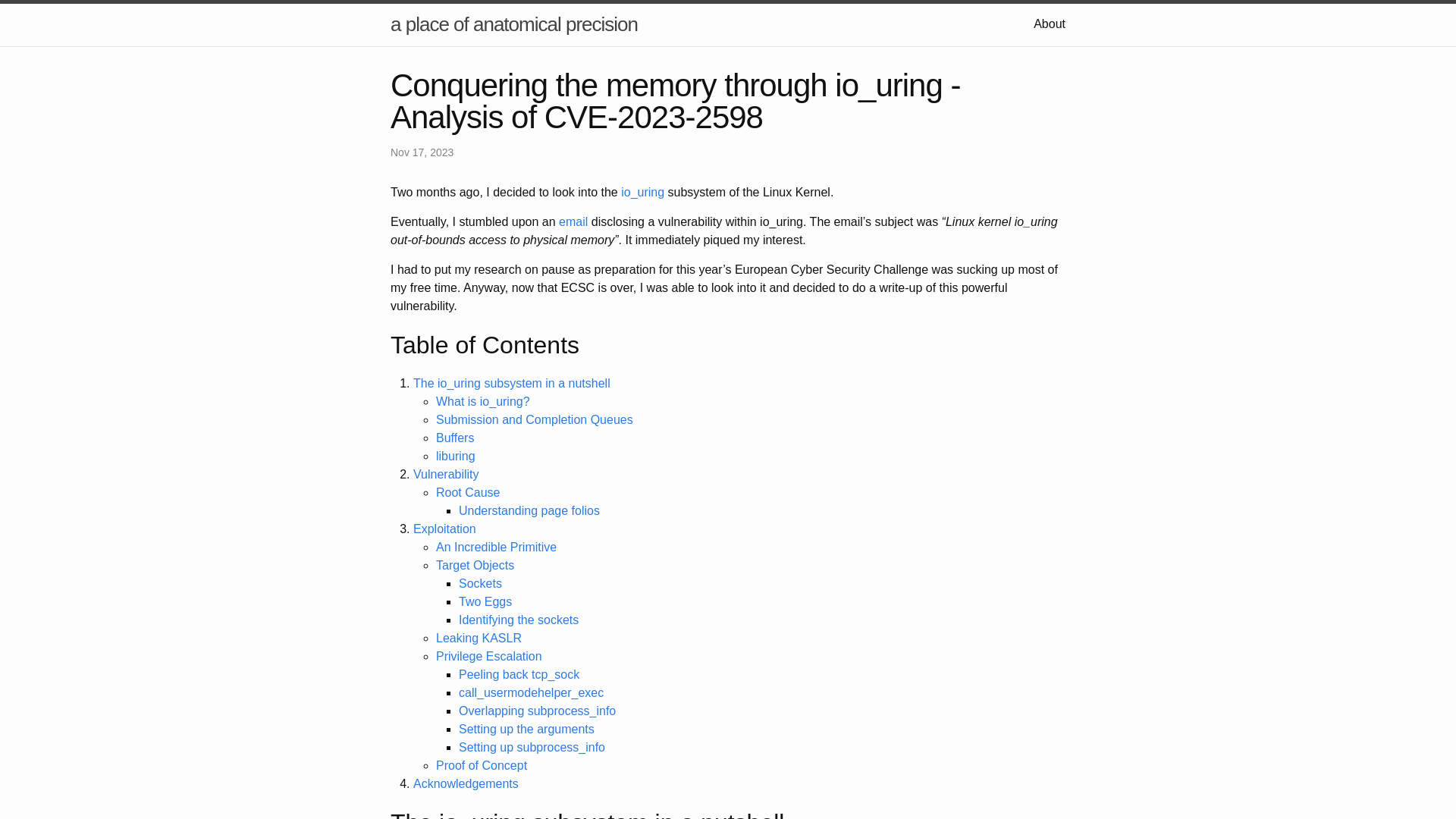Navigate to Leaking KASLR subsection
This screenshot has height=819, width=1456.
479,638
